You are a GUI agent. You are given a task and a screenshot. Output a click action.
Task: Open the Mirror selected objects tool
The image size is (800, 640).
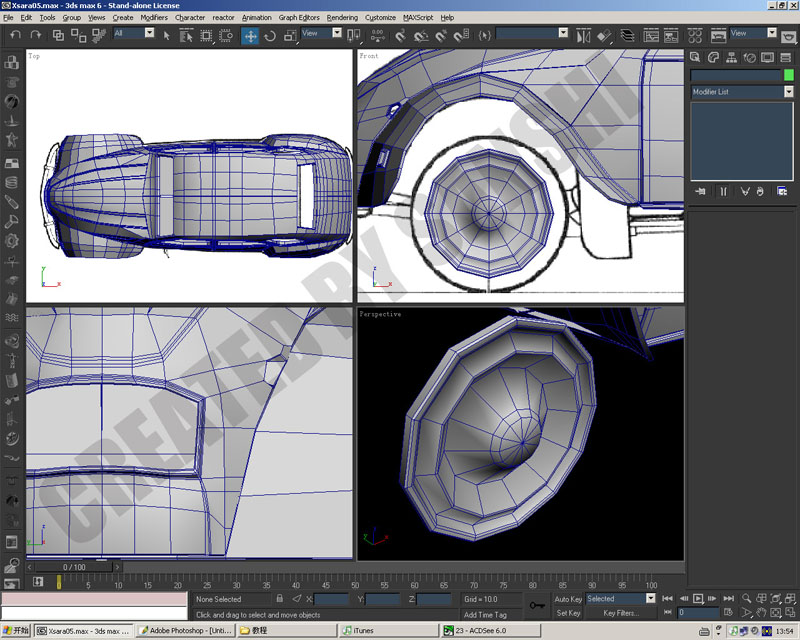tap(583, 36)
